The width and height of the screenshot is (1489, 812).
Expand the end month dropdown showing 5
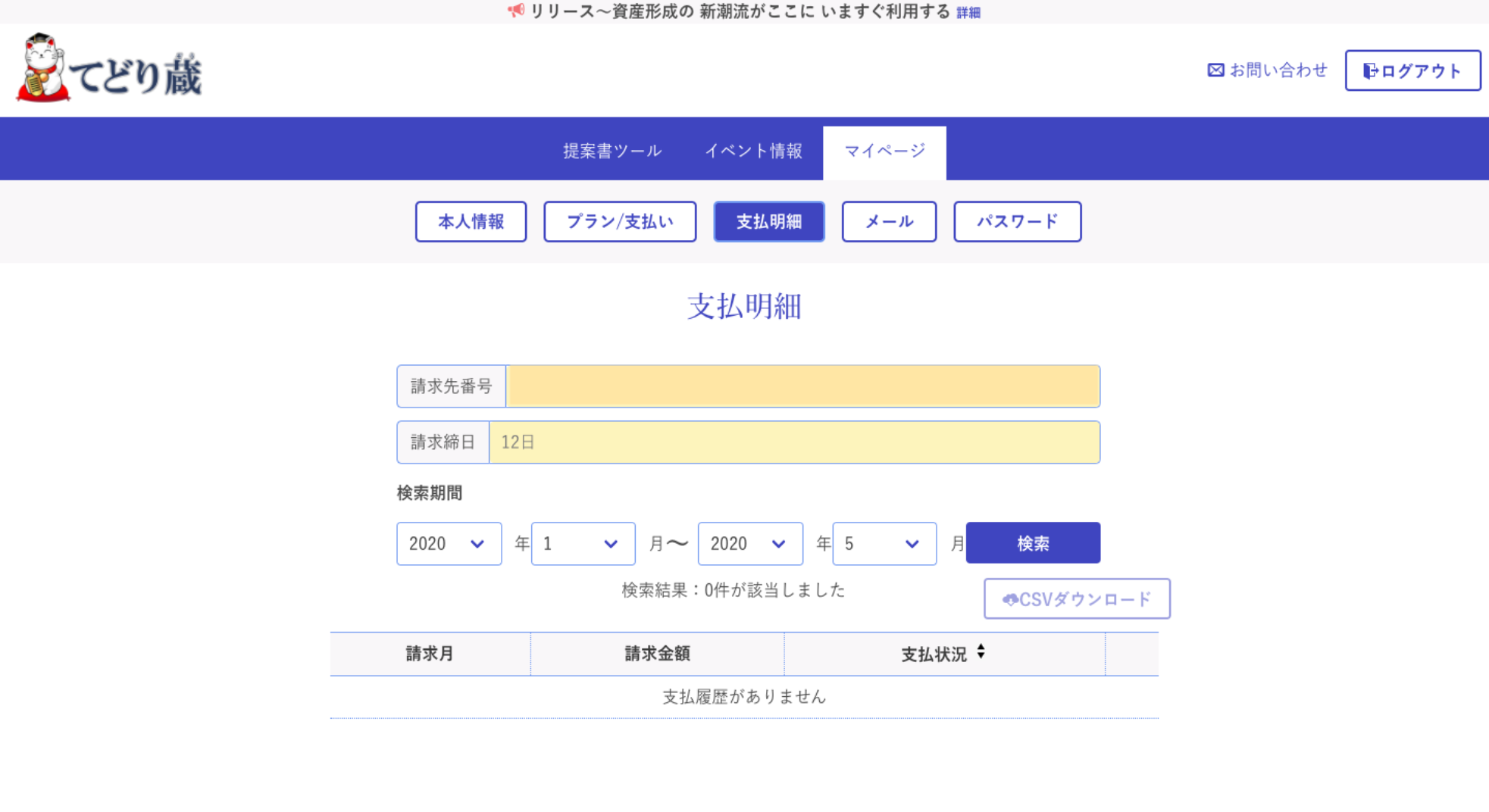tap(884, 544)
